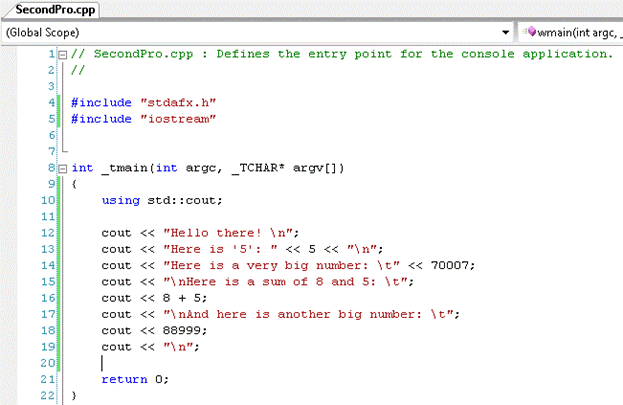Switch to the SecondPro.cpp tab
Viewport: 623px width, 405px height.
click(55, 10)
